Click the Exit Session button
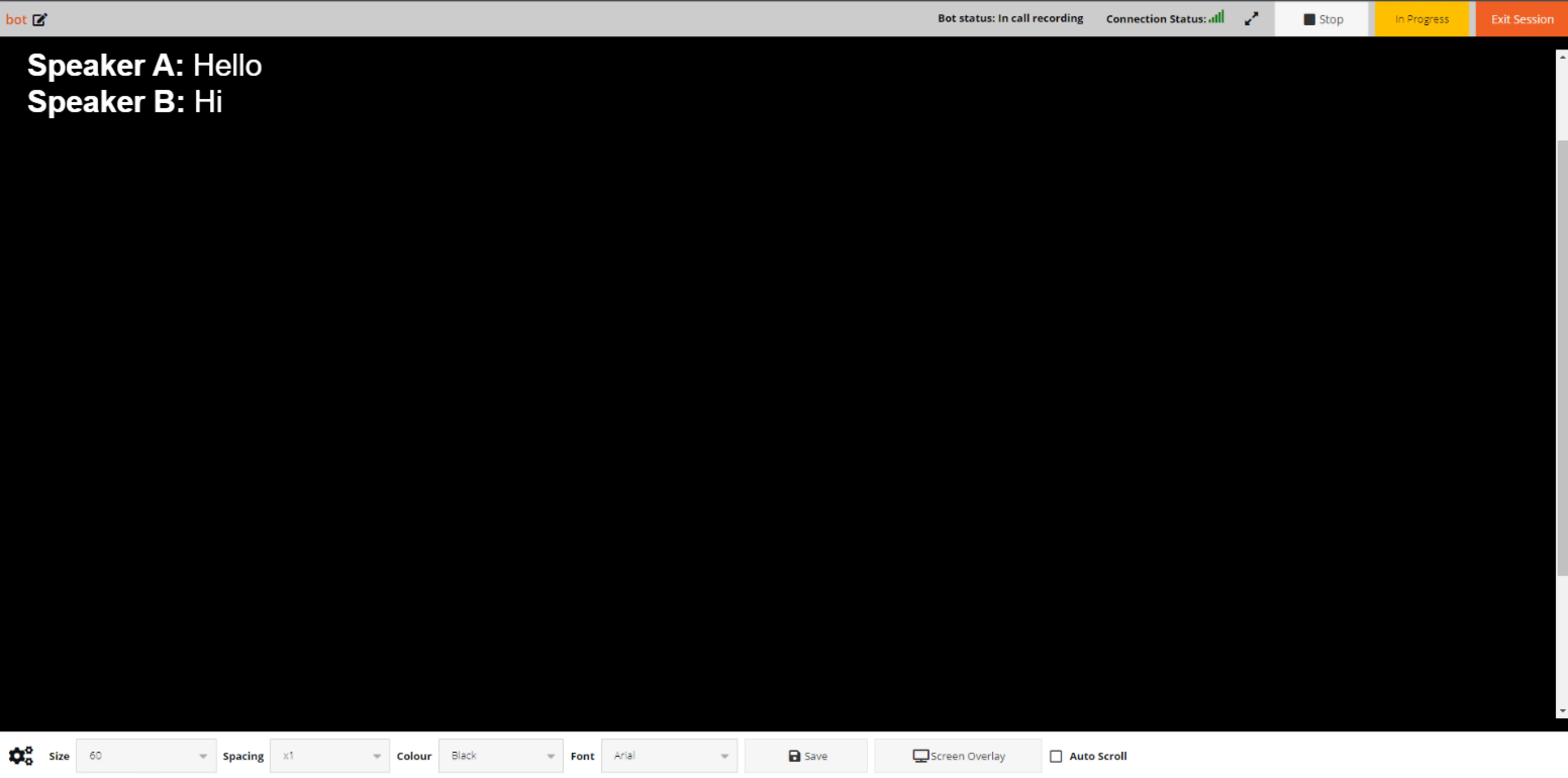1568x778 pixels. [1522, 19]
